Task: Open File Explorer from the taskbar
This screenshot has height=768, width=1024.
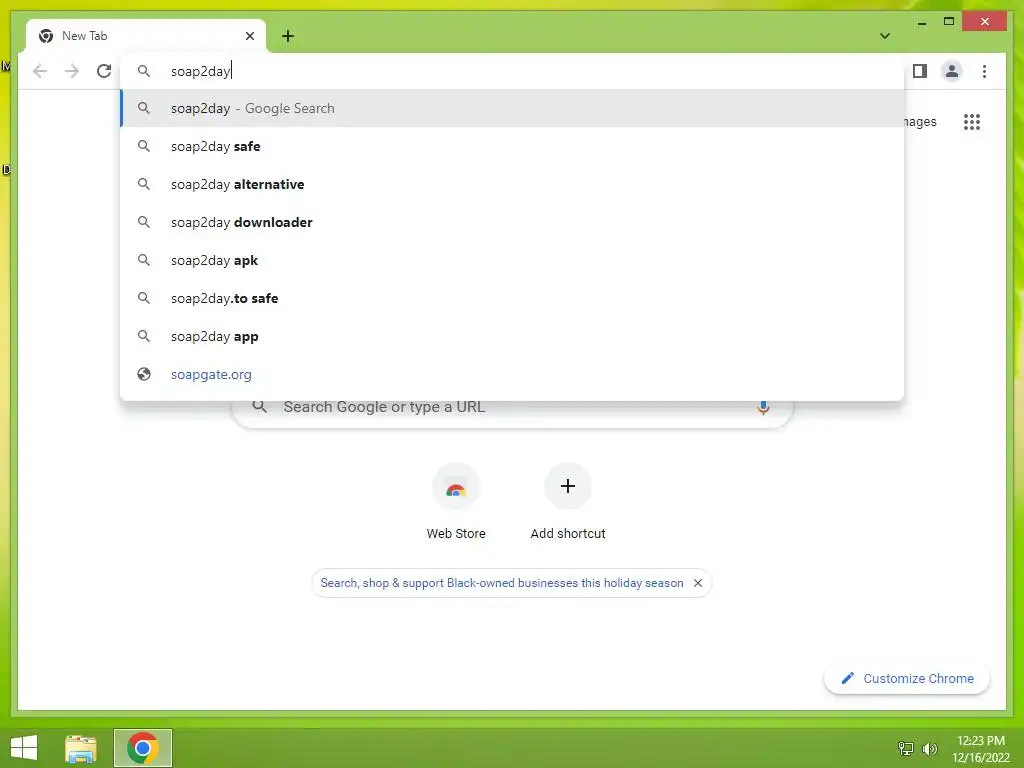Action: click(81, 748)
